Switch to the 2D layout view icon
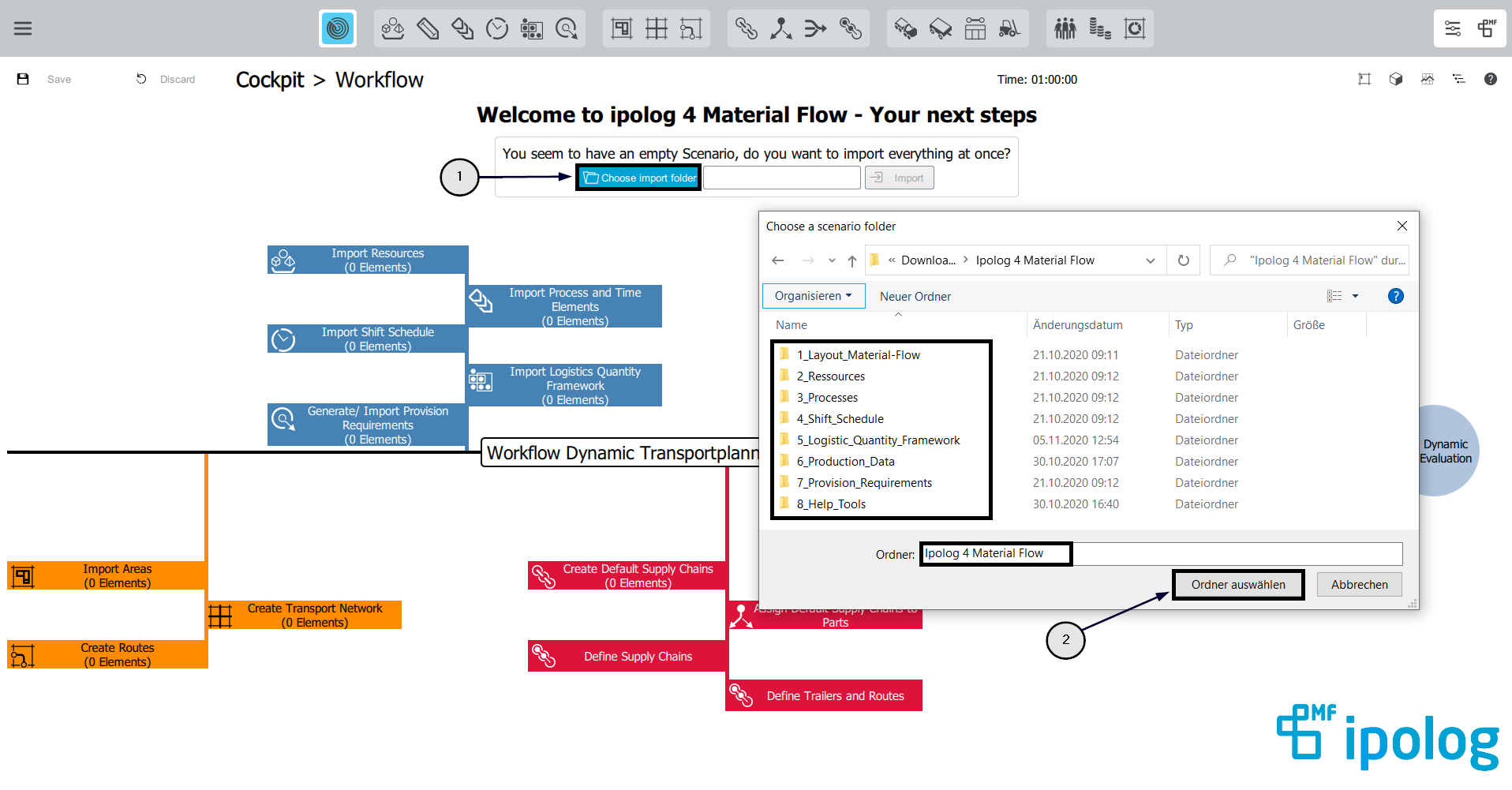Image resolution: width=1512 pixels, height=790 pixels. click(1364, 79)
